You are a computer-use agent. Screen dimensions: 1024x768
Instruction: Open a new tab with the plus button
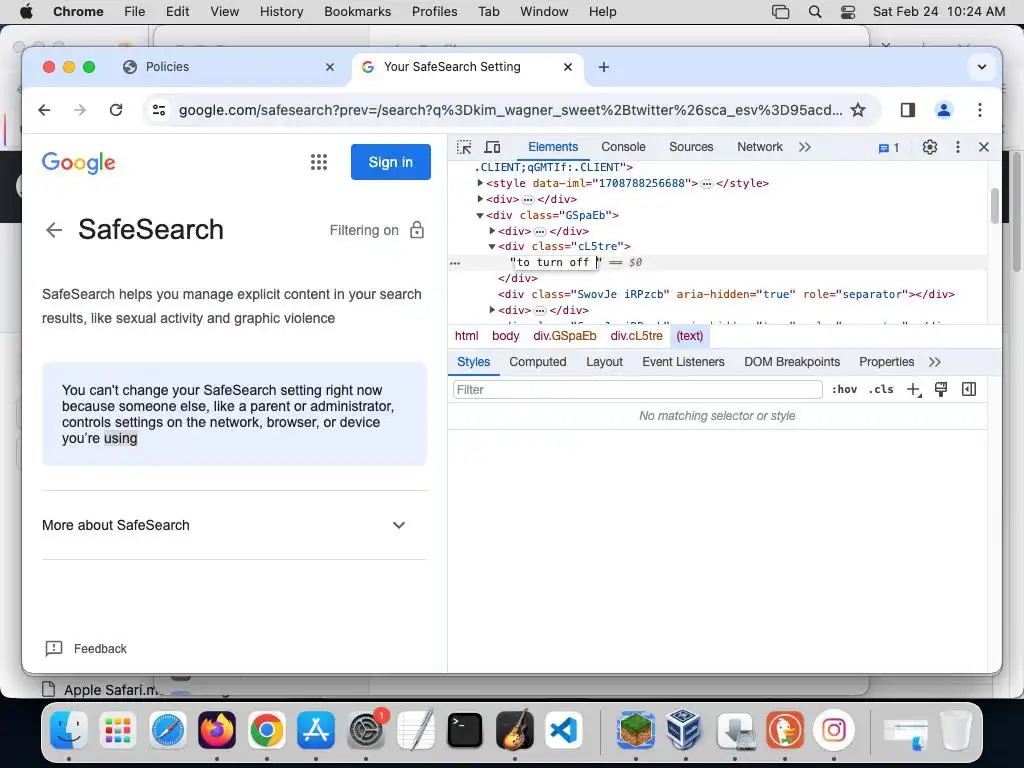point(604,67)
